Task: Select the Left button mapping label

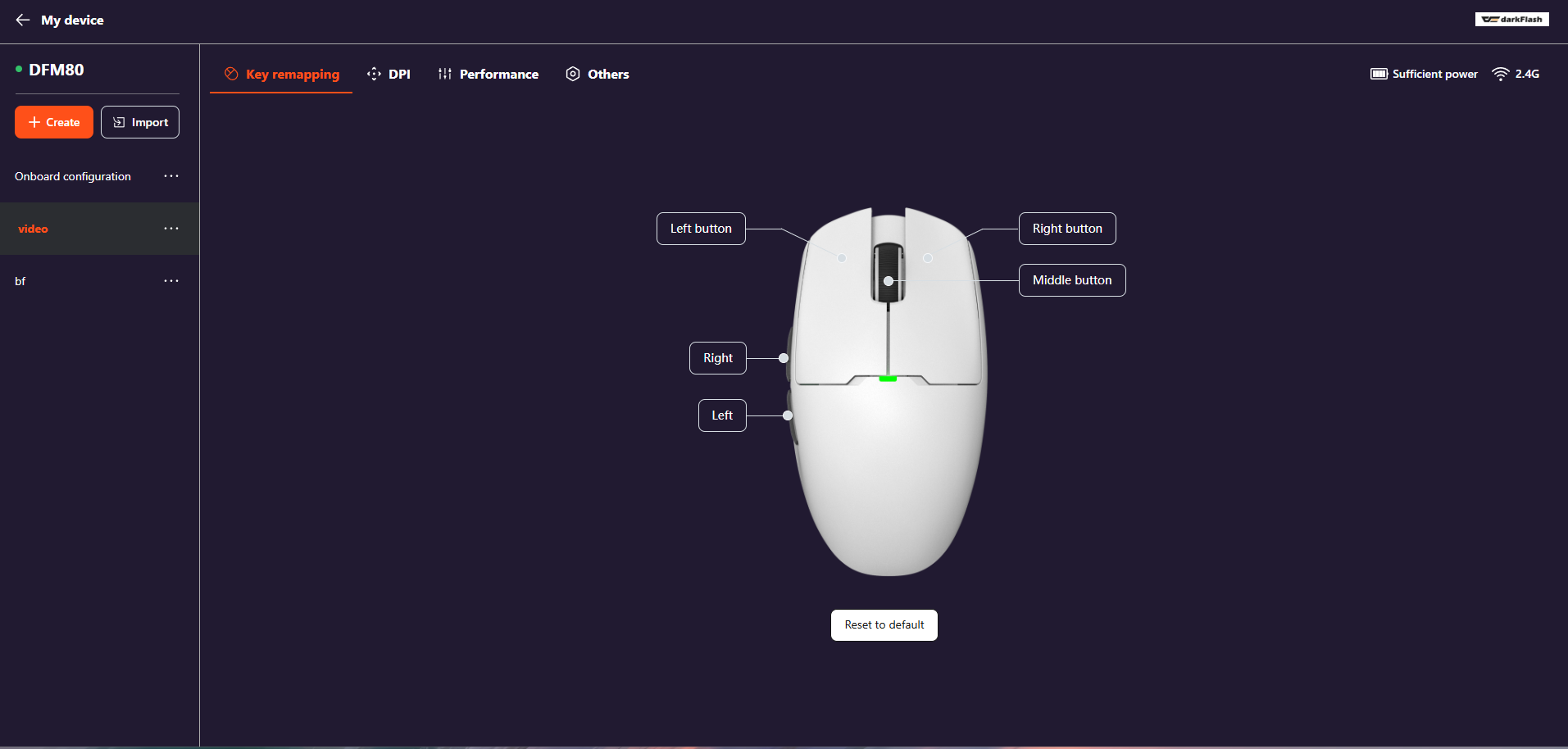Action: pos(701,229)
